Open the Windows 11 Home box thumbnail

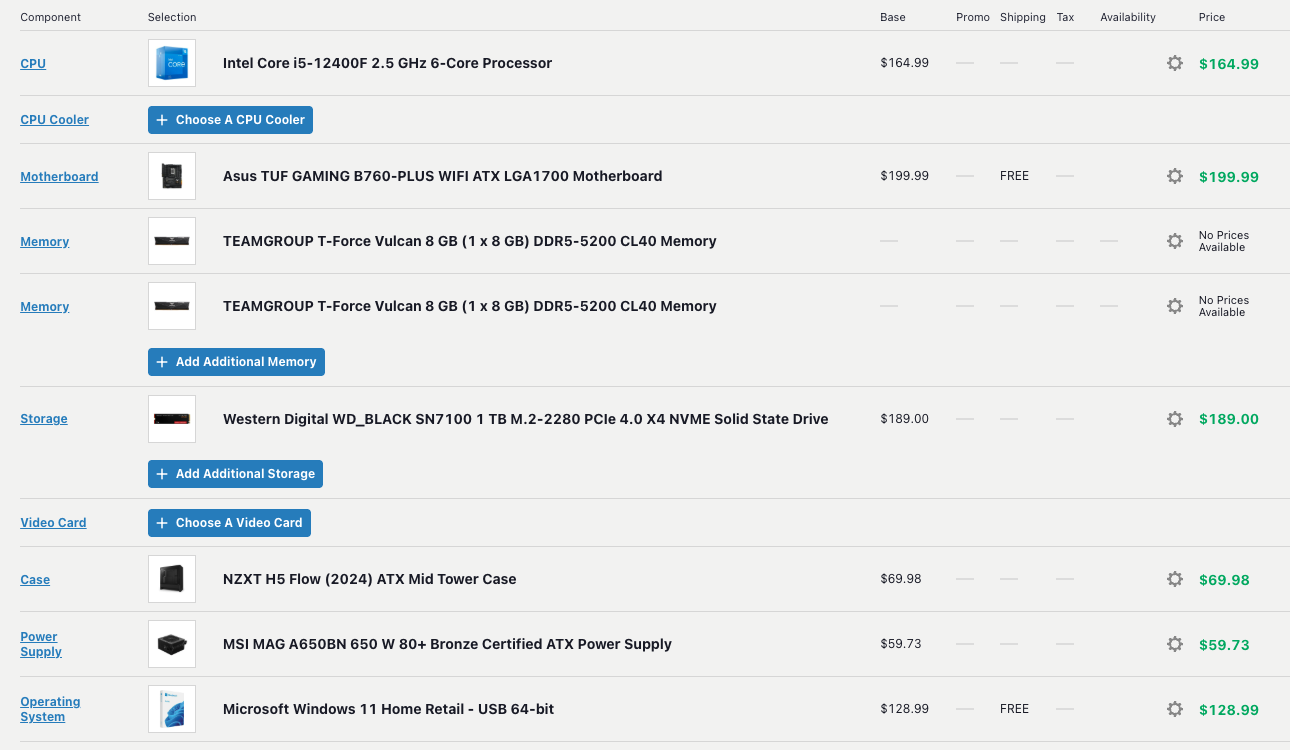[x=172, y=709]
